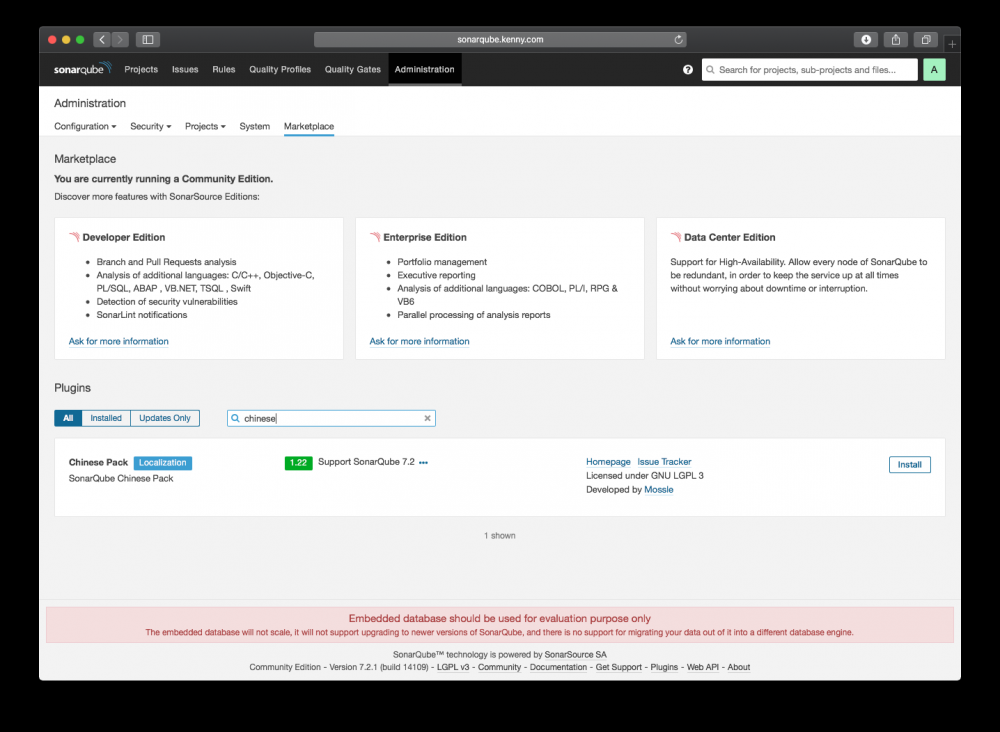Click the magnifier icon in the plugin search box

[x=235, y=418]
